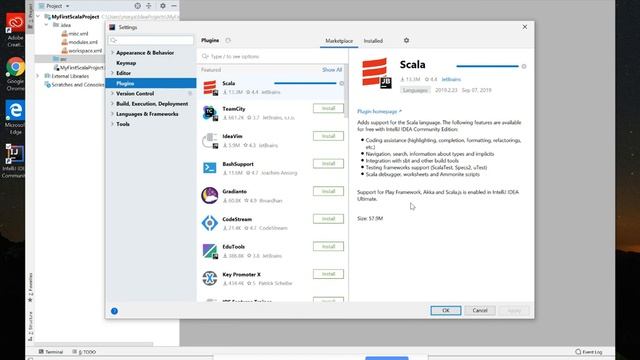
Task: Expand External Libraries in project tree
Action: (x=38, y=76)
